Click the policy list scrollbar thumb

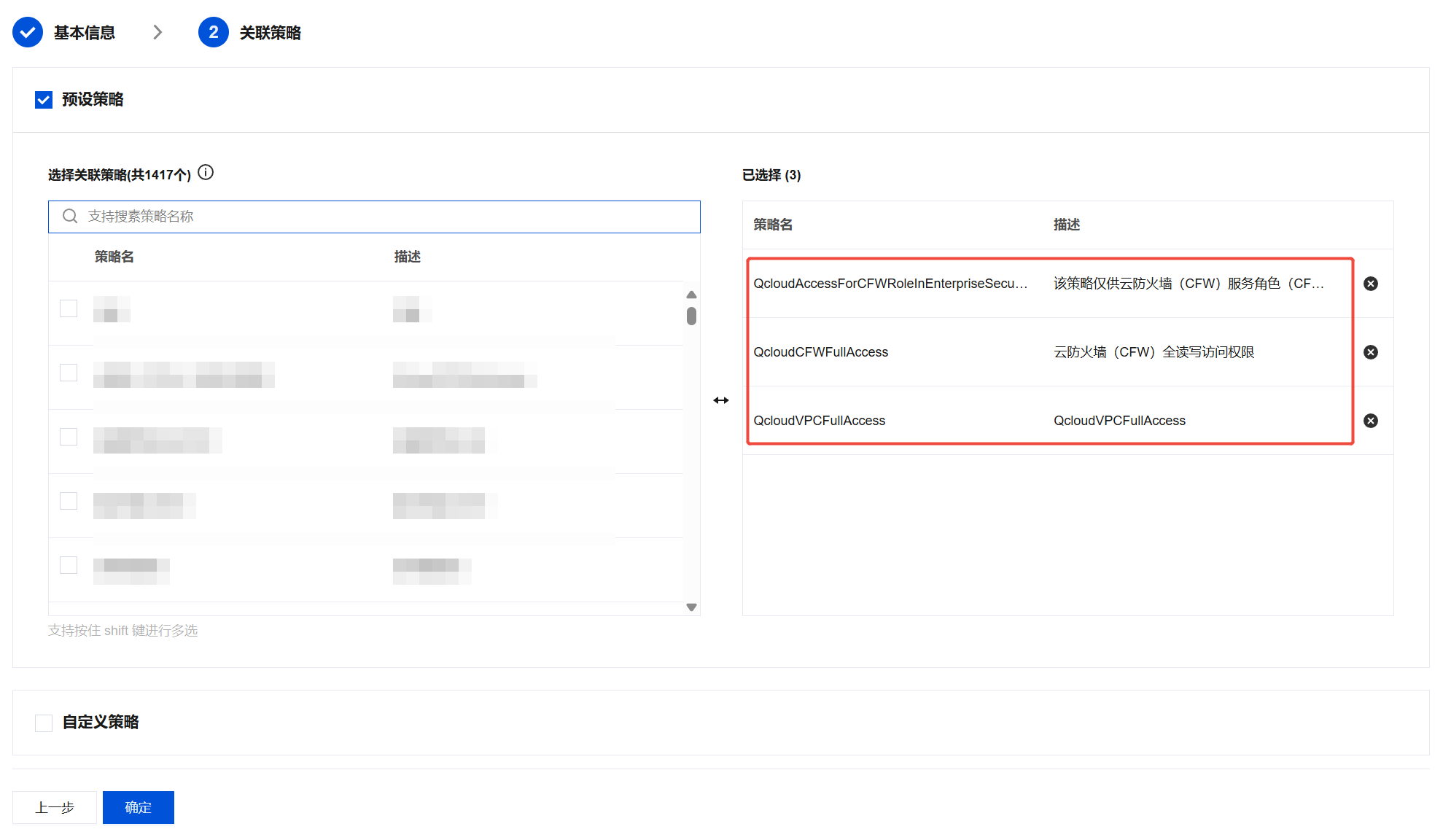tap(692, 316)
